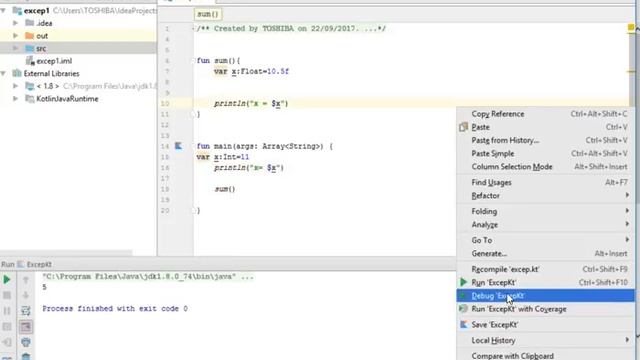Expand the .idea folder arrow
The width and height of the screenshot is (640, 360).
16,23
